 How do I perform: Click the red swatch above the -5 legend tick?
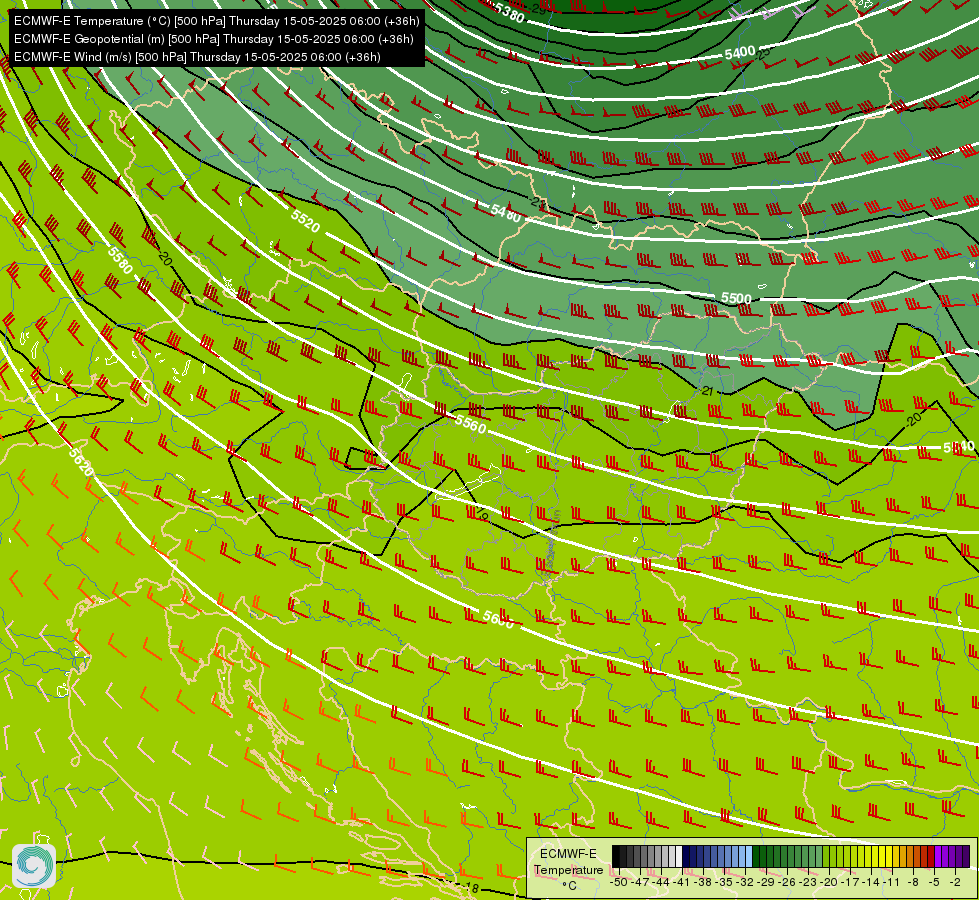point(930,856)
